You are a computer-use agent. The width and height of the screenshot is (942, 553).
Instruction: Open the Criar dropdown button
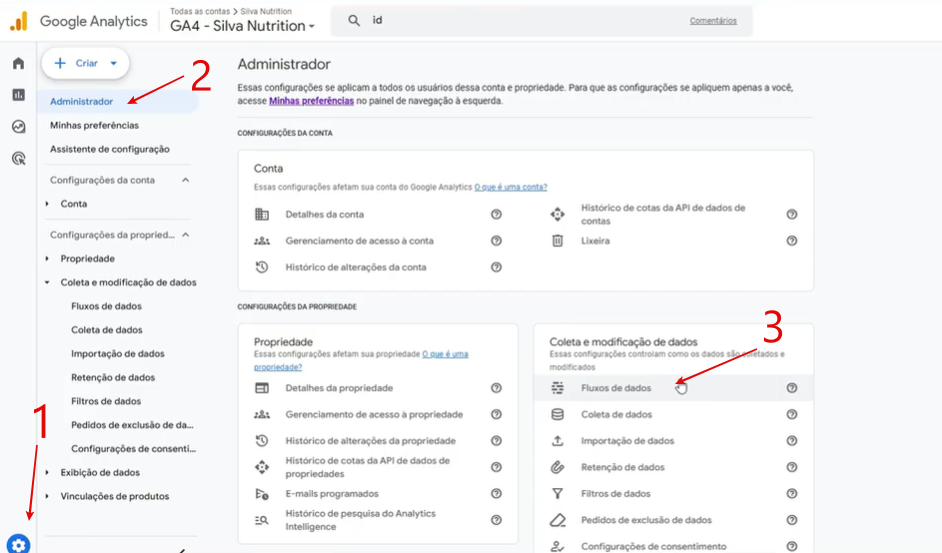[x=86, y=63]
